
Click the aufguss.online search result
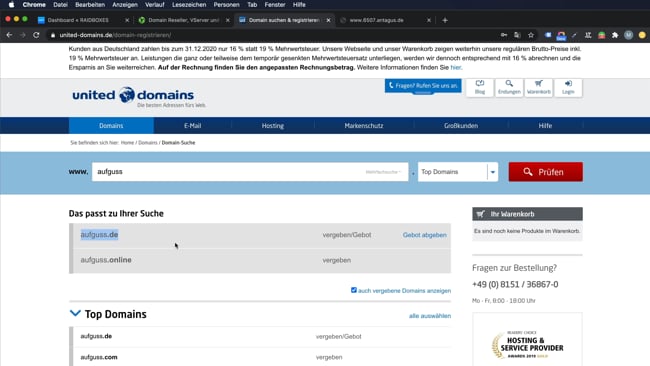[106, 260]
